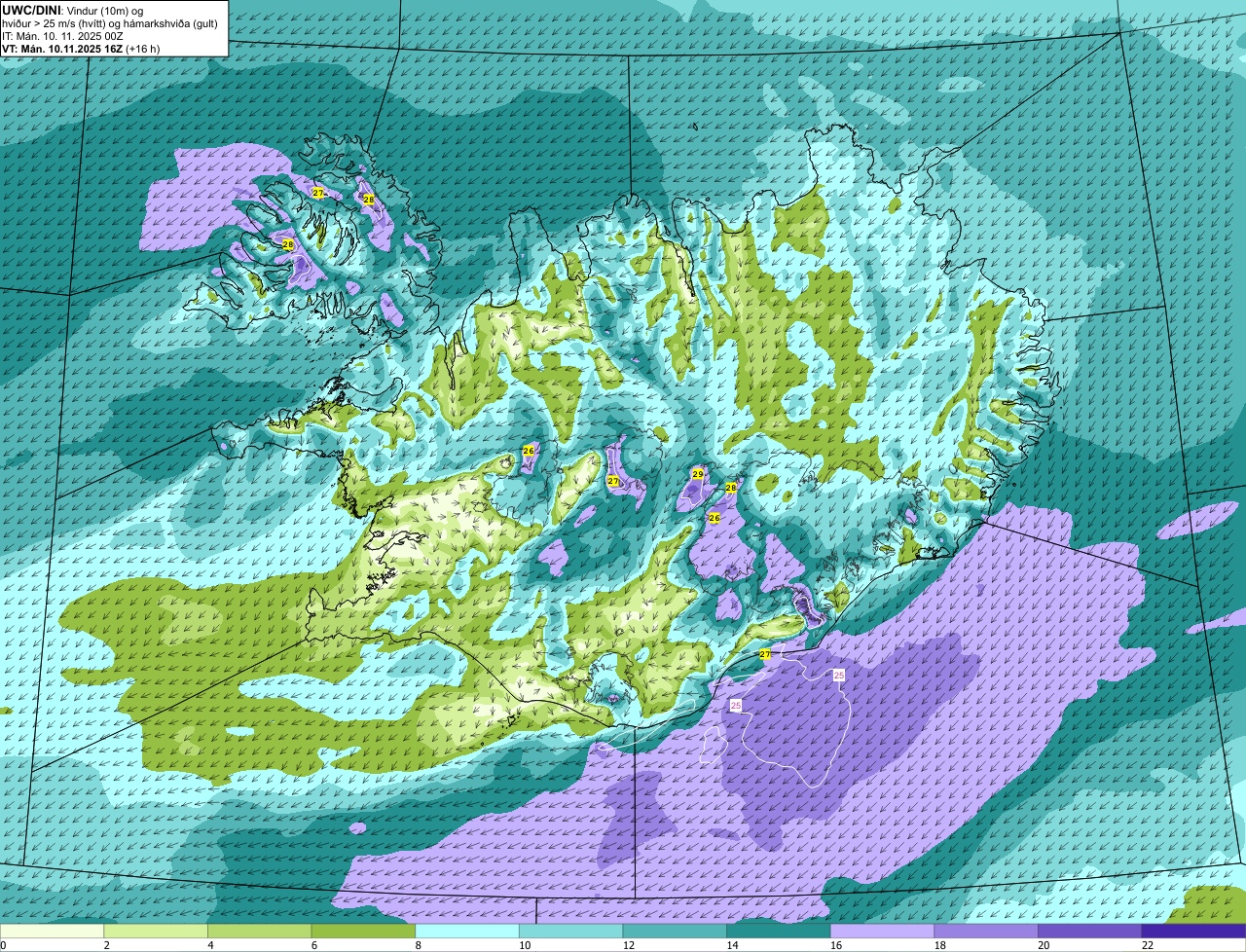1246x952 pixels.
Task: Click the 22+ m/s darkest indigo legend swatch
Action: click(x=1193, y=932)
